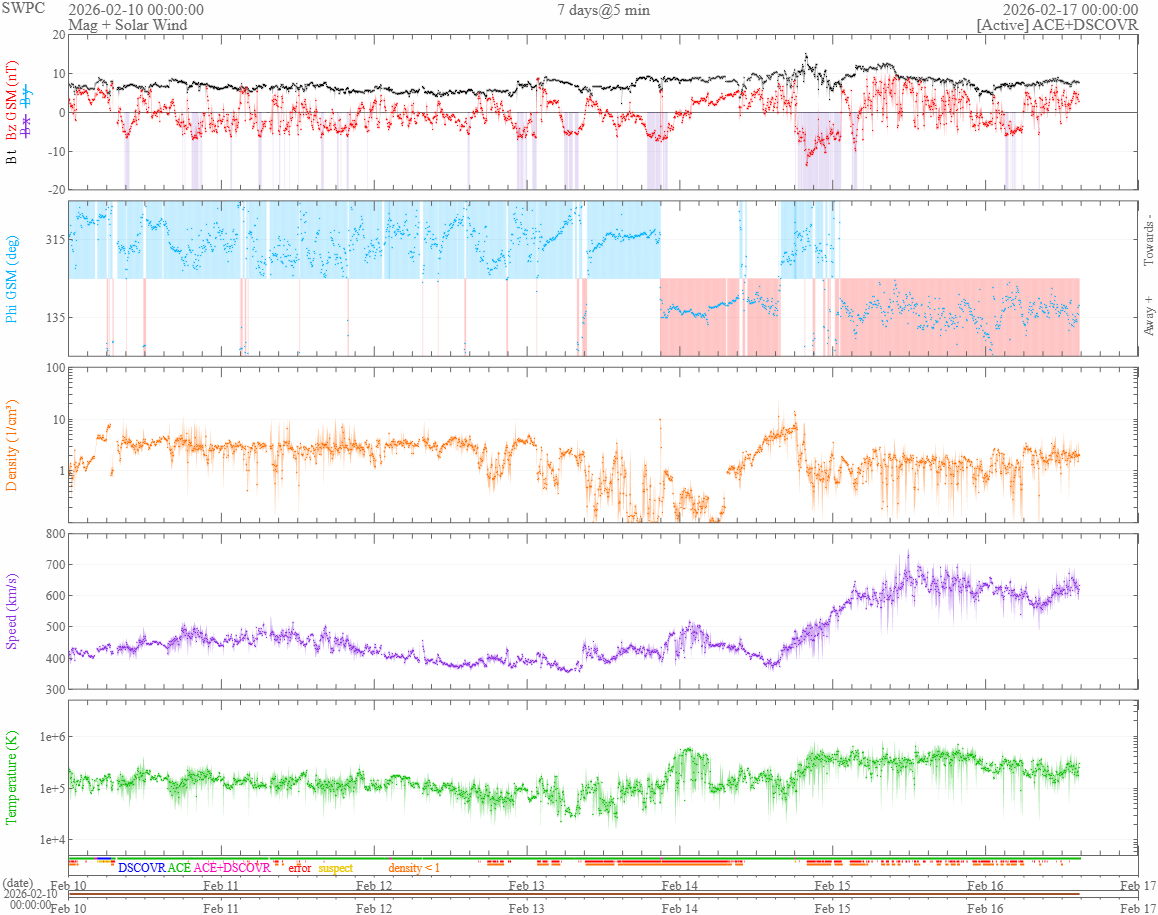The width and height of the screenshot is (1158, 915).
Task: Toggle the struck-through By legend entry
Action: (x=27, y=95)
